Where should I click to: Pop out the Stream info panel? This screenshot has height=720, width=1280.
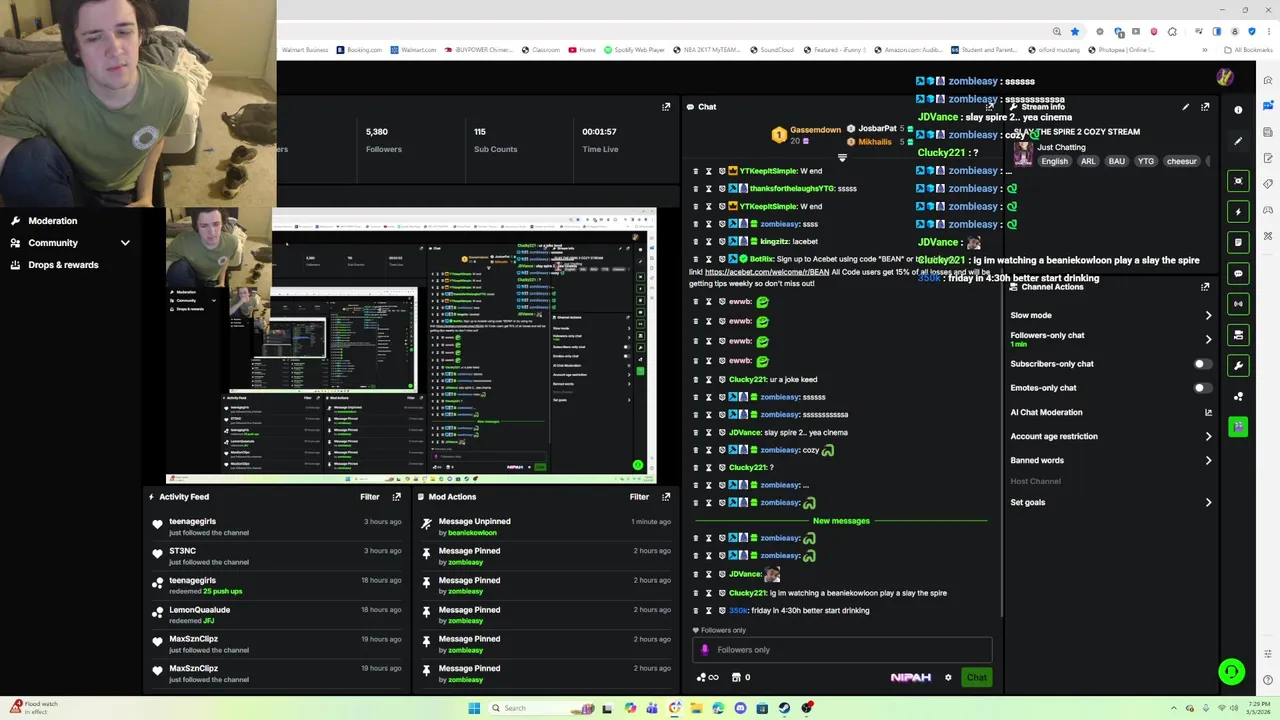[x=1205, y=107]
